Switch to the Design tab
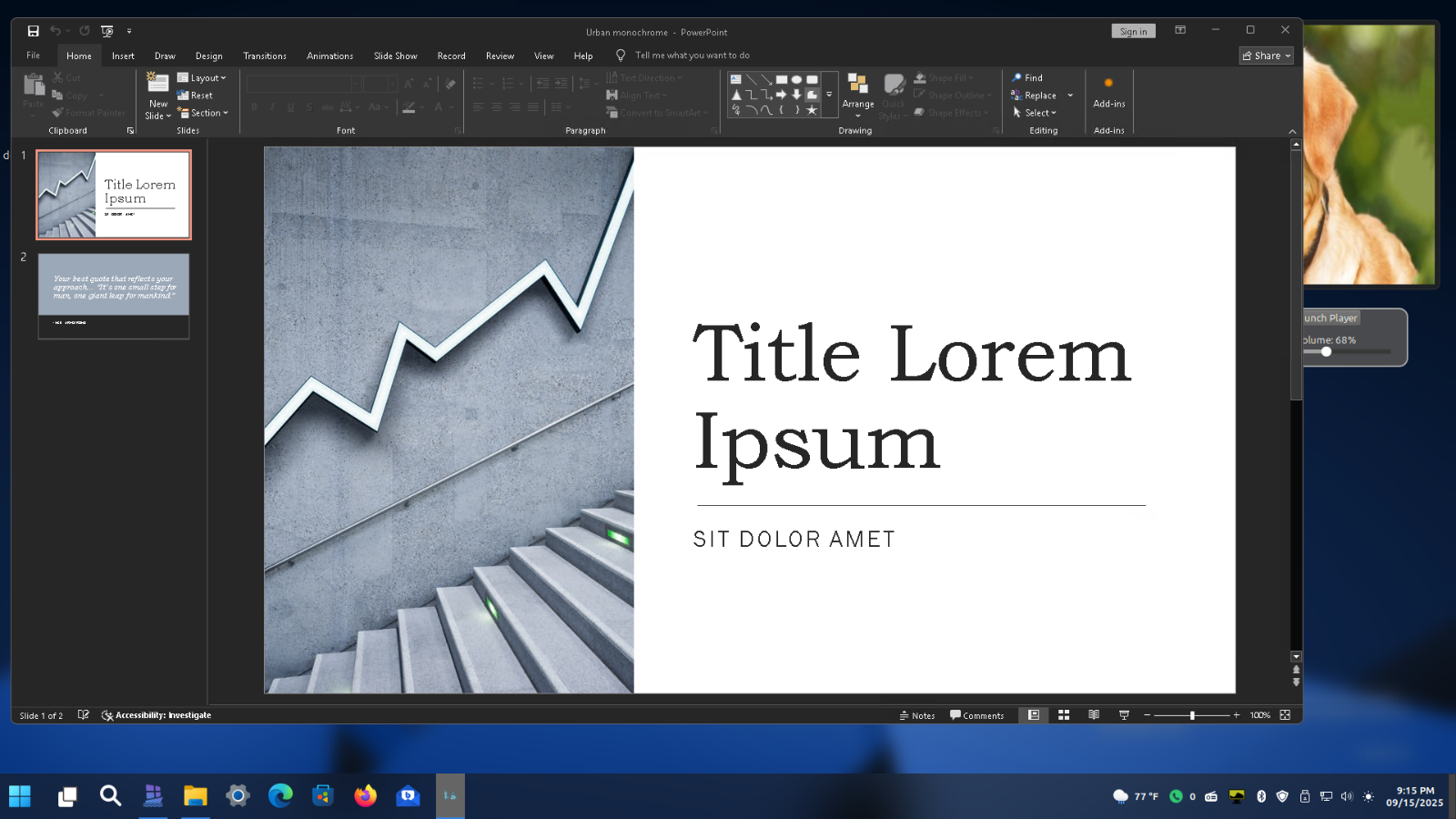1456x819 pixels. [208, 56]
